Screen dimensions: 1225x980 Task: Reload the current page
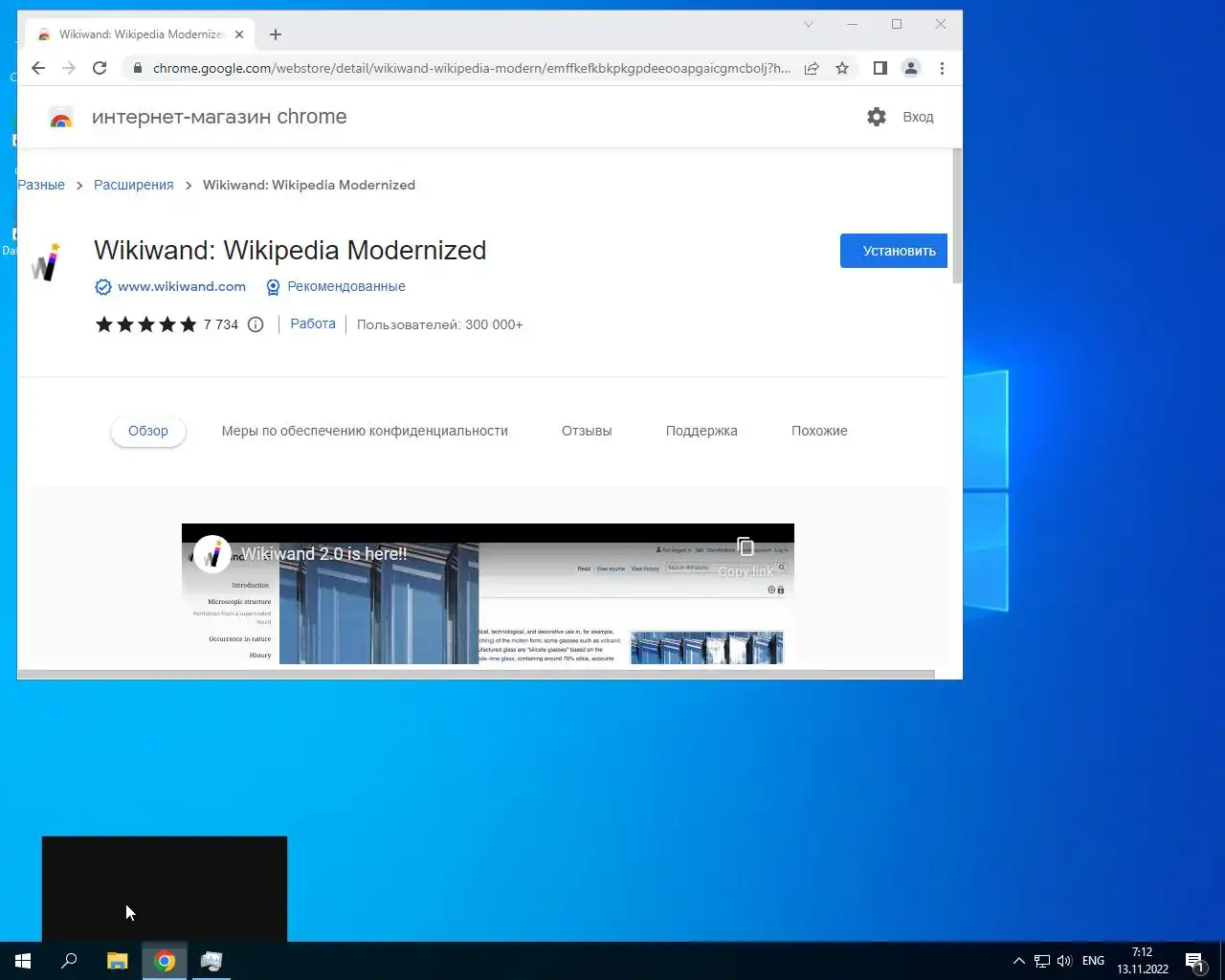point(100,68)
